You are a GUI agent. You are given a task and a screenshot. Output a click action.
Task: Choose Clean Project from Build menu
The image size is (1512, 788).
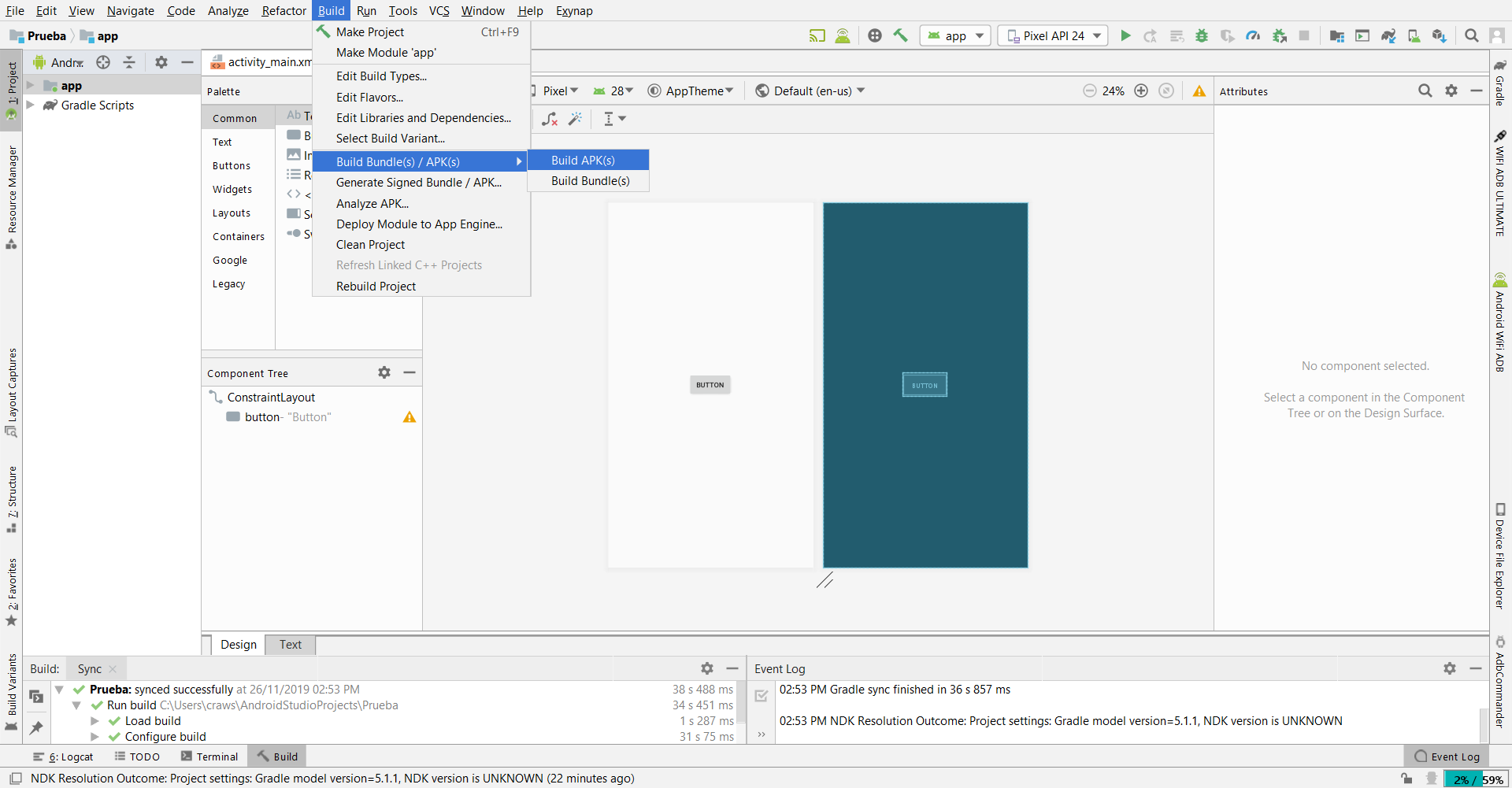coord(421,245)
